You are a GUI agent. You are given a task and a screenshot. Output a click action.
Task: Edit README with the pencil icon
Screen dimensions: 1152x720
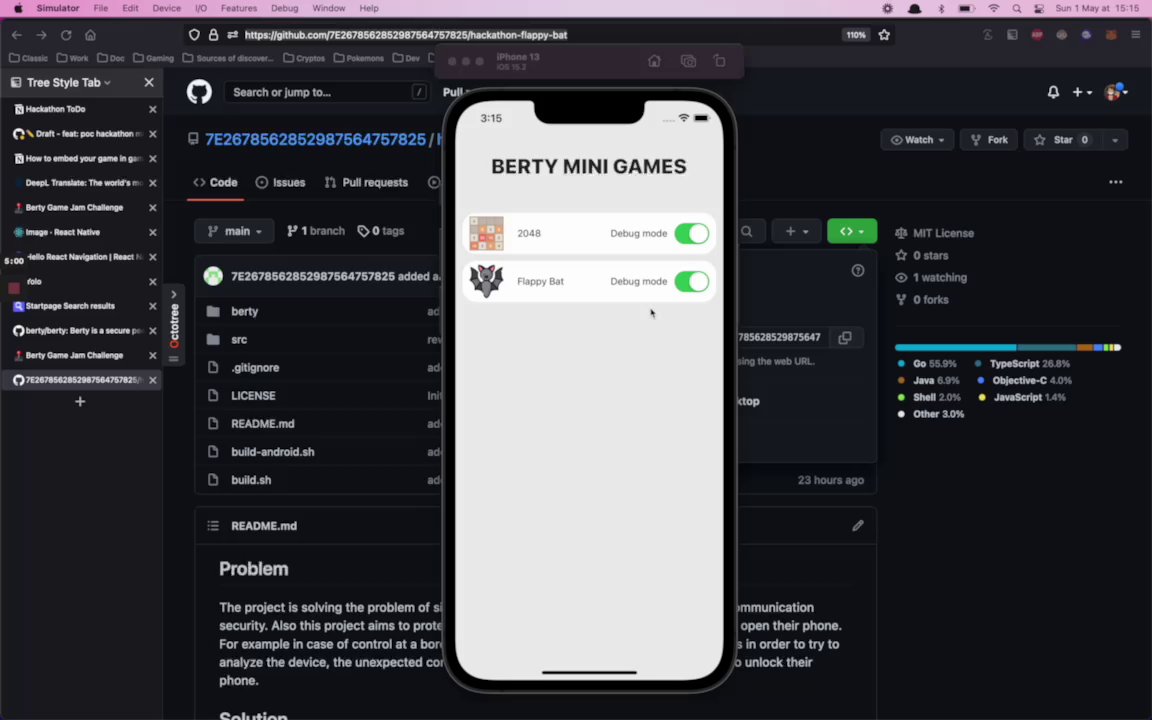pyautogui.click(x=857, y=525)
